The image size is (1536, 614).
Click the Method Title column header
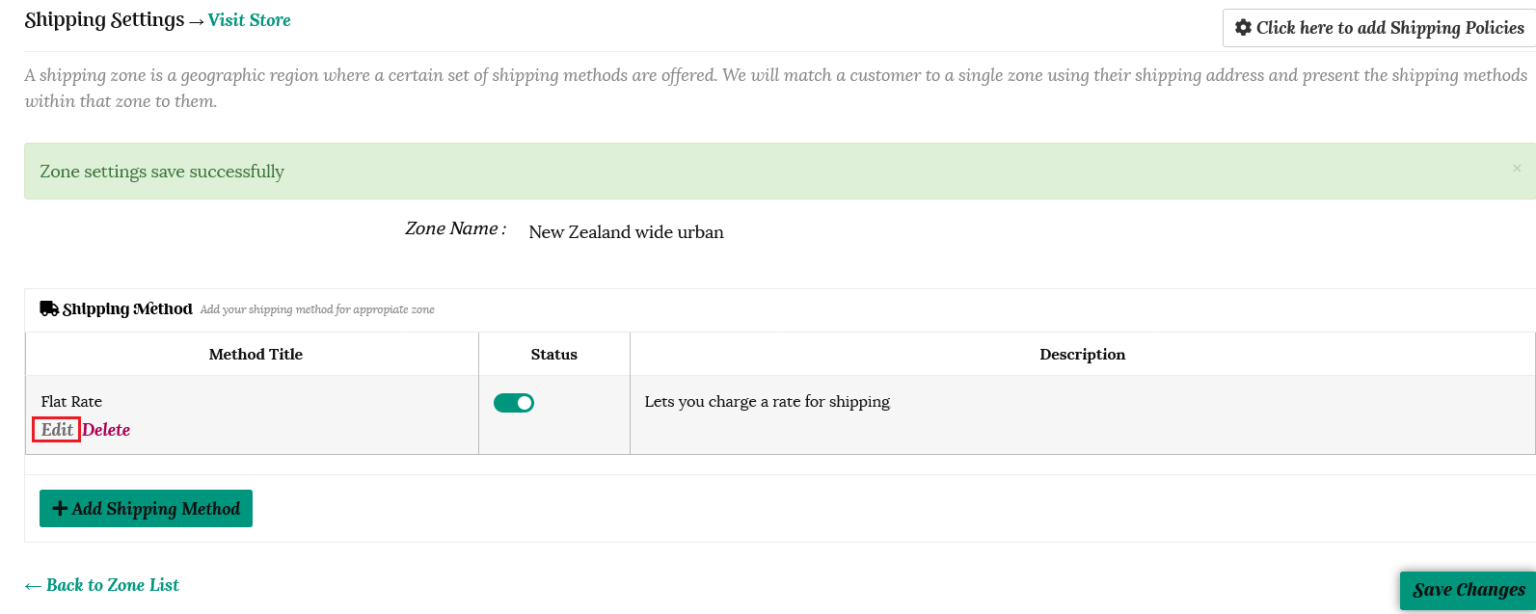point(255,354)
